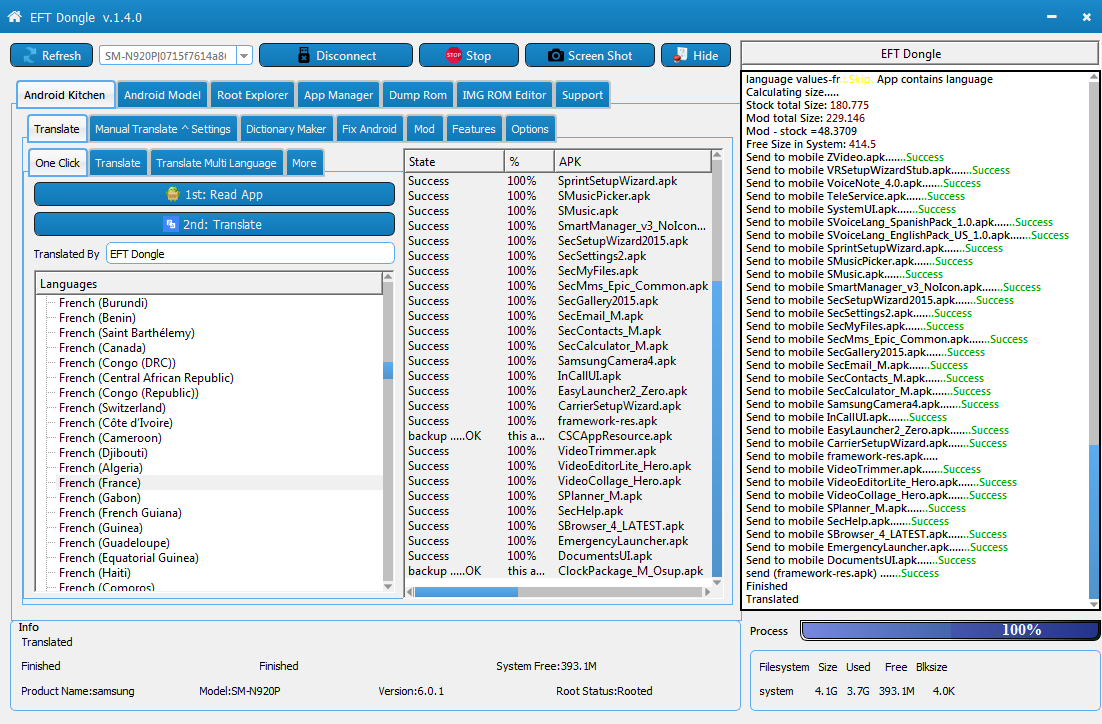
Task: Open Manual Translate ^ Settings tab
Action: coord(162,129)
